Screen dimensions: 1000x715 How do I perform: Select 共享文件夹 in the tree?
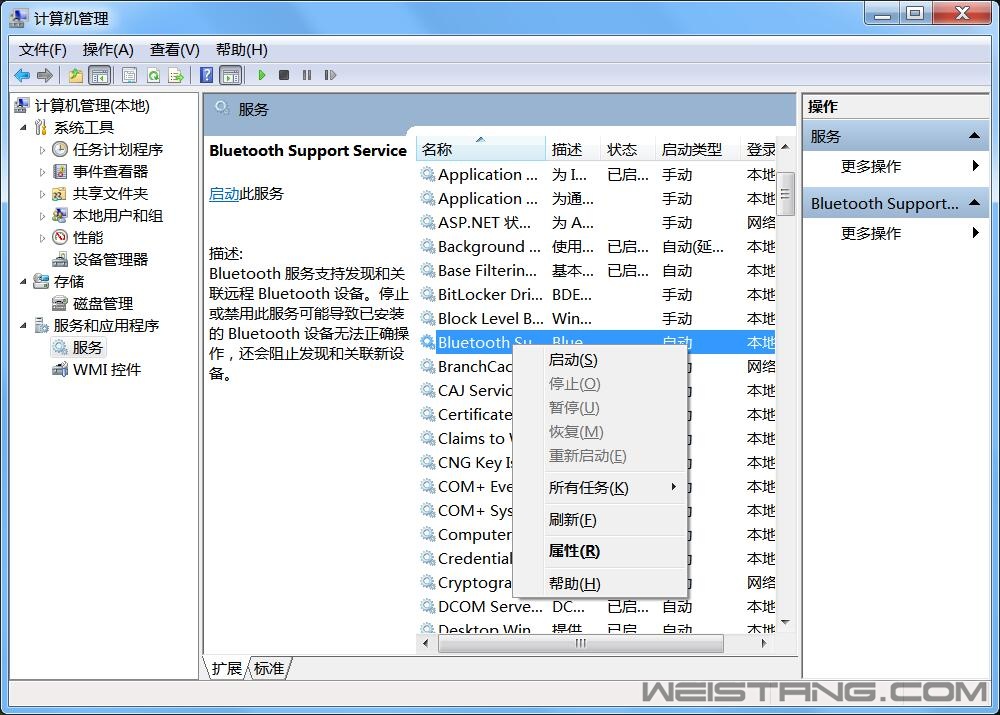pyautogui.click(x=110, y=194)
